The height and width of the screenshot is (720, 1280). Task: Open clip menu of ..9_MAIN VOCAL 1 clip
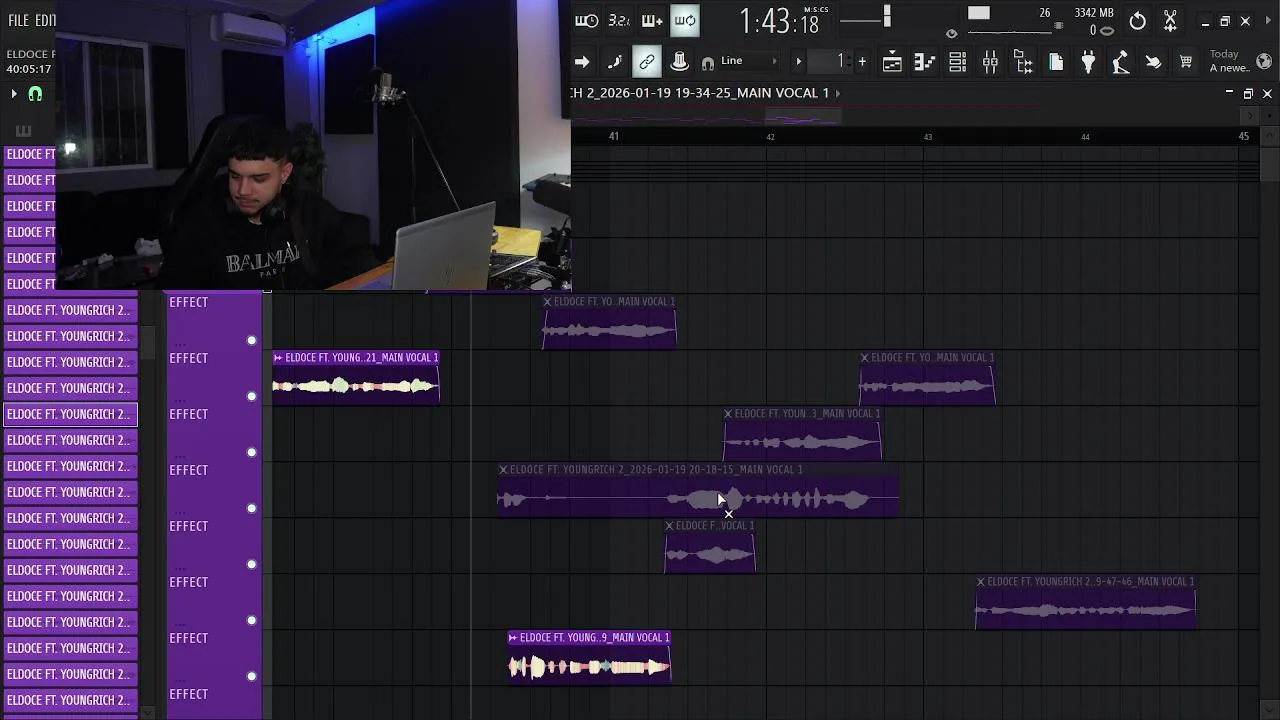point(513,637)
